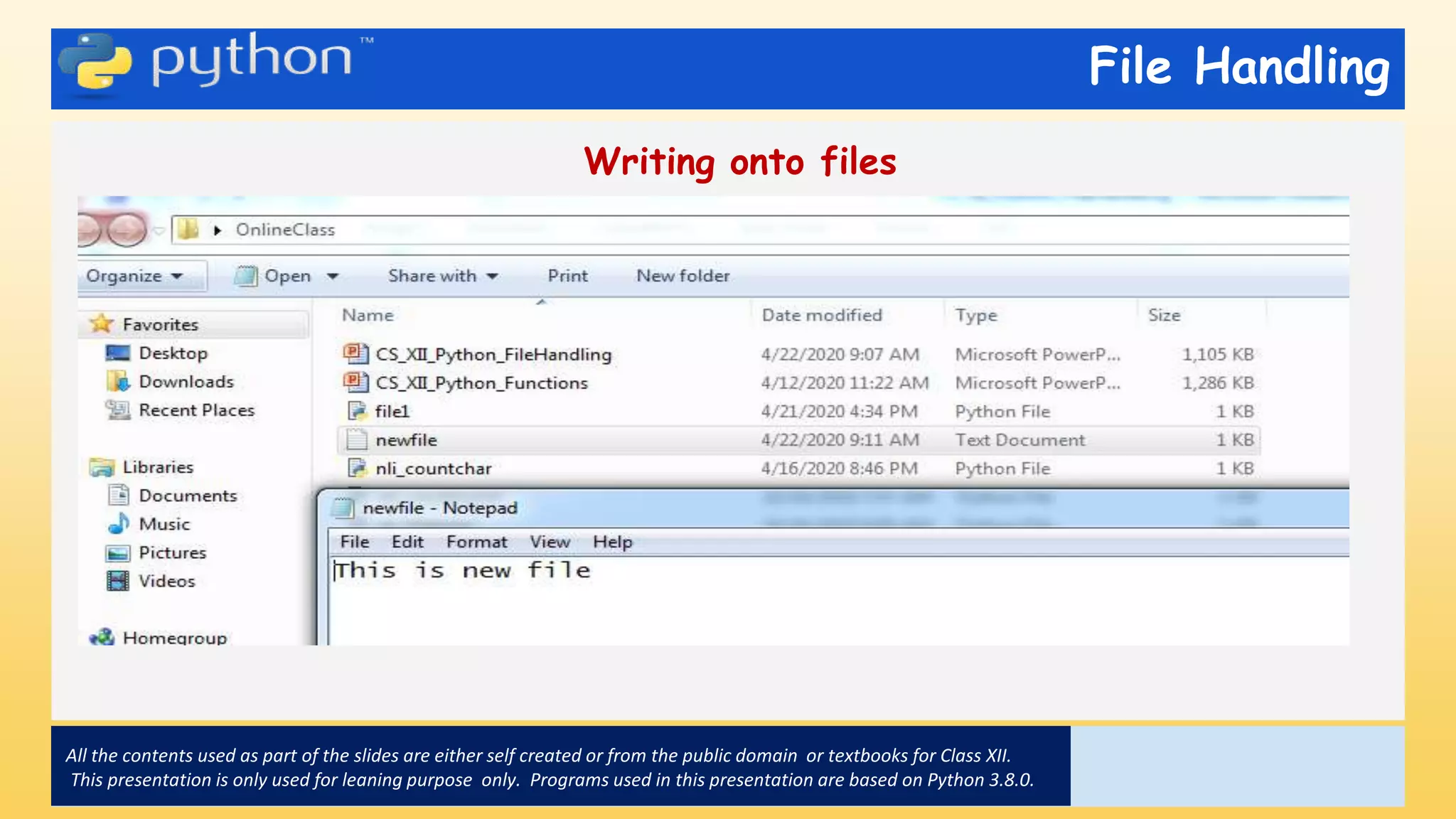1456x819 pixels.
Task: Click the Python icon of nli_countchar
Action: 356,468
